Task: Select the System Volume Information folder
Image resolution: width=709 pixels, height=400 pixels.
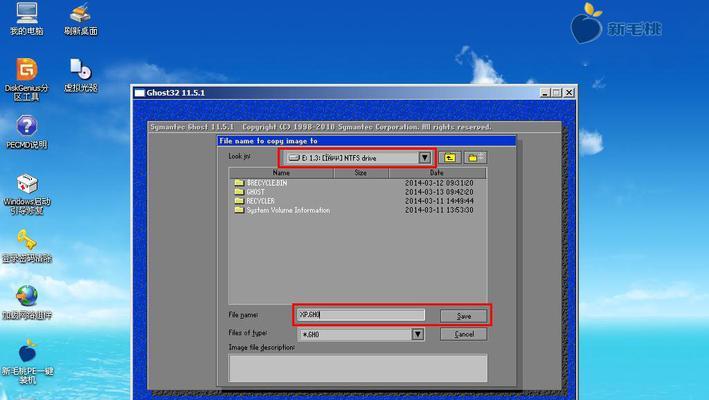Action: click(282, 210)
